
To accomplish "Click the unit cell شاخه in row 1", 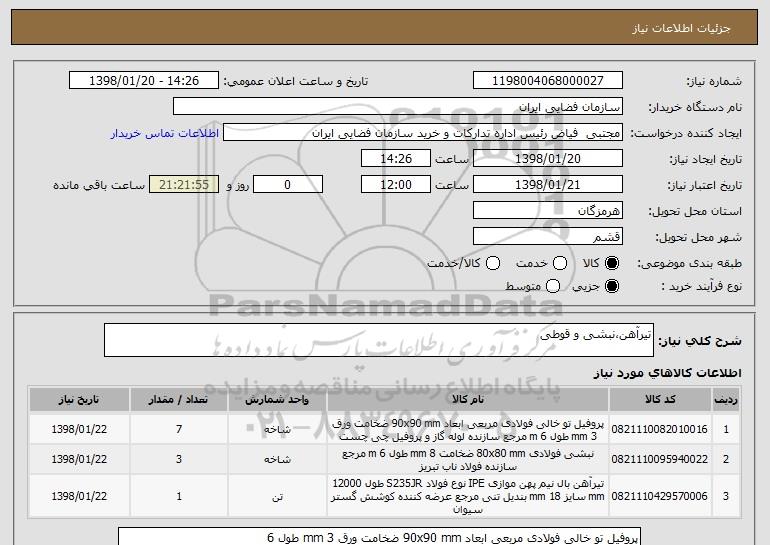I will coord(277,430).
